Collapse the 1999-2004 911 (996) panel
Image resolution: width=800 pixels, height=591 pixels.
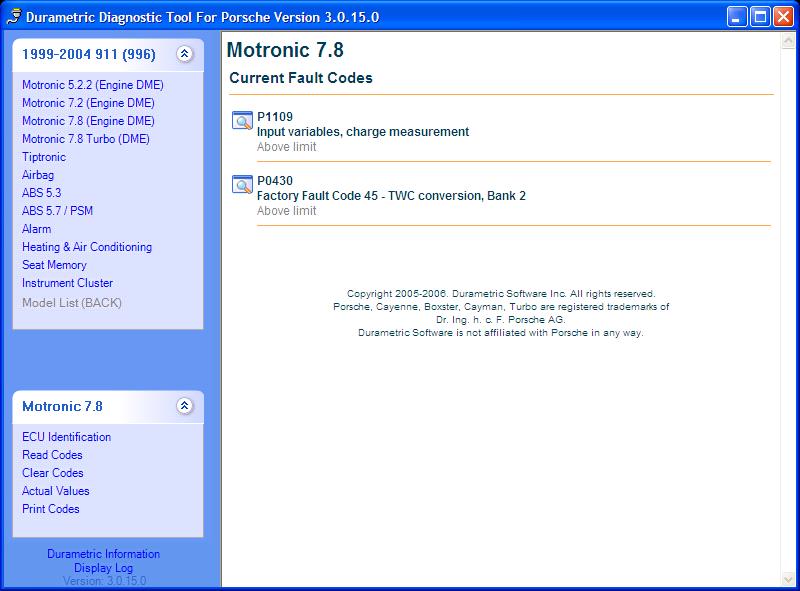(x=184, y=54)
